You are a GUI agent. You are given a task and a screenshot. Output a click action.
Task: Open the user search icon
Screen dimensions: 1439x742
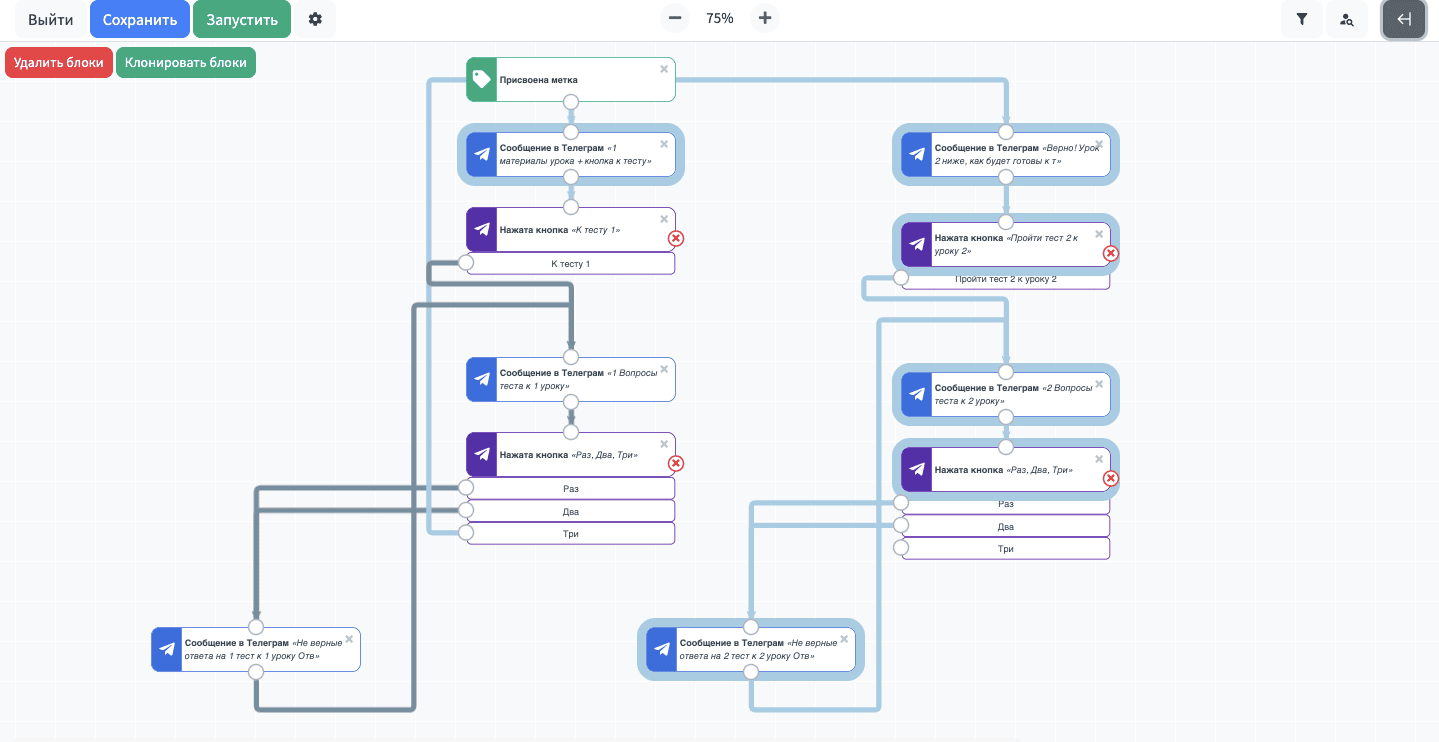coord(1347,19)
